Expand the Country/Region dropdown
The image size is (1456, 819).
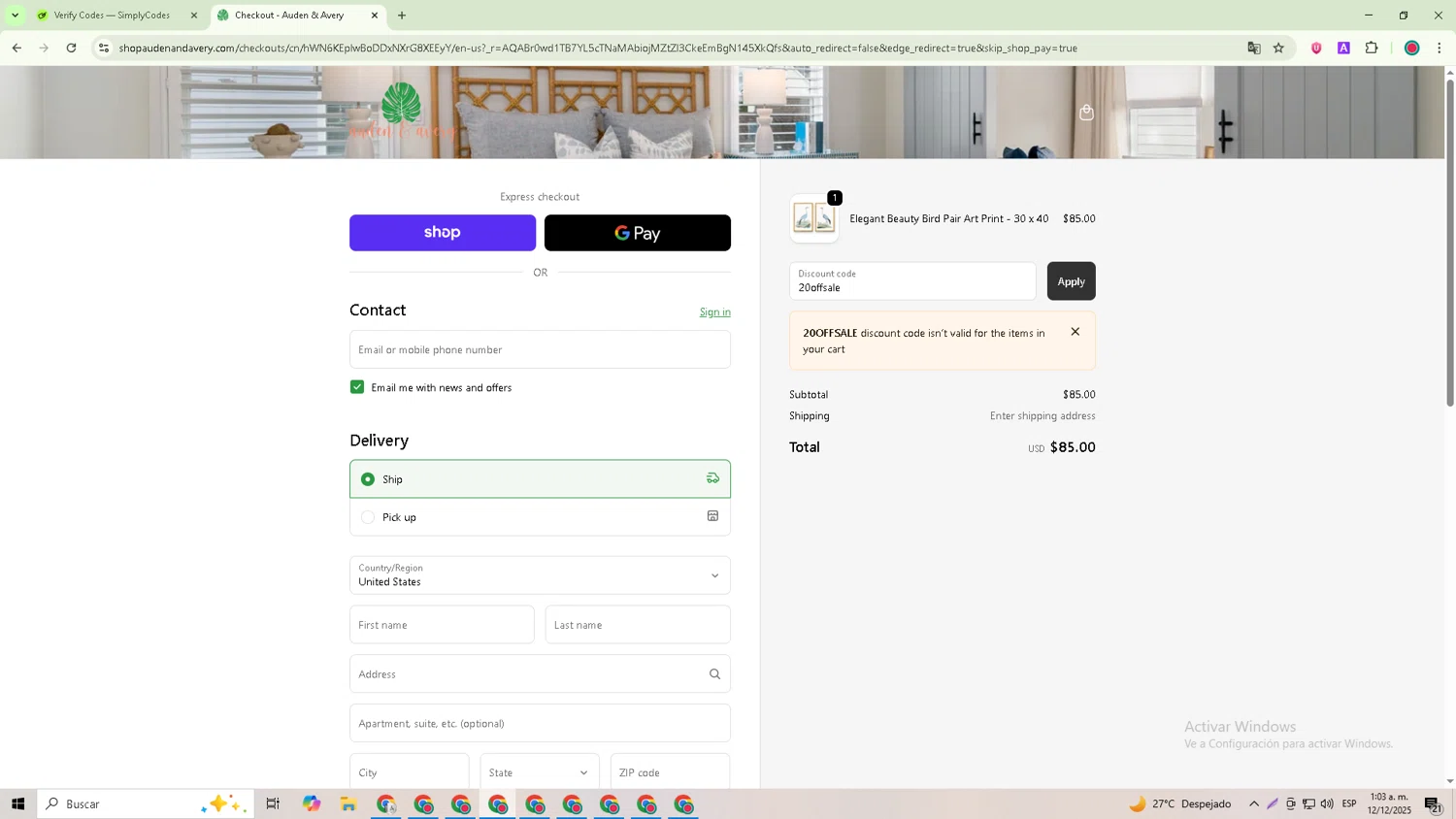[x=540, y=575]
